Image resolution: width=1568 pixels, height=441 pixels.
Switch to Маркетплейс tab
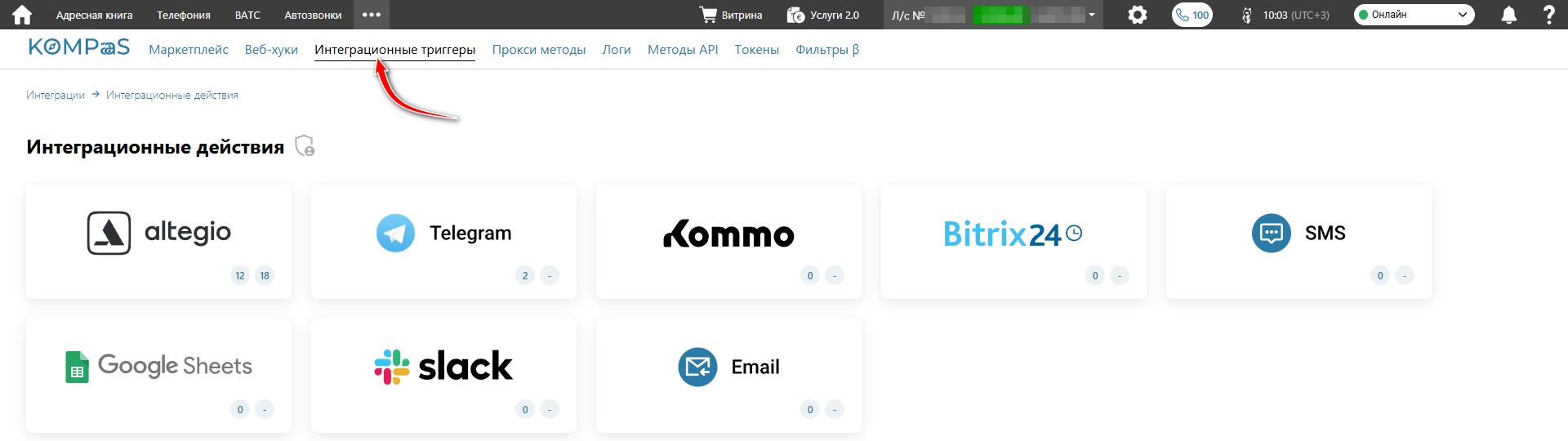click(x=189, y=50)
